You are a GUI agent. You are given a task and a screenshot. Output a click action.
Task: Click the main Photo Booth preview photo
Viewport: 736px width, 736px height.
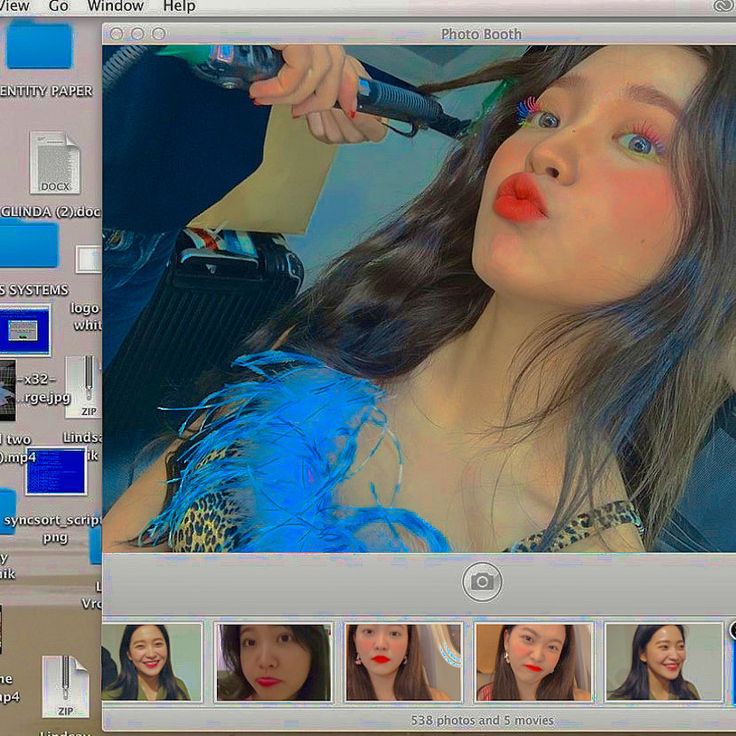point(419,299)
